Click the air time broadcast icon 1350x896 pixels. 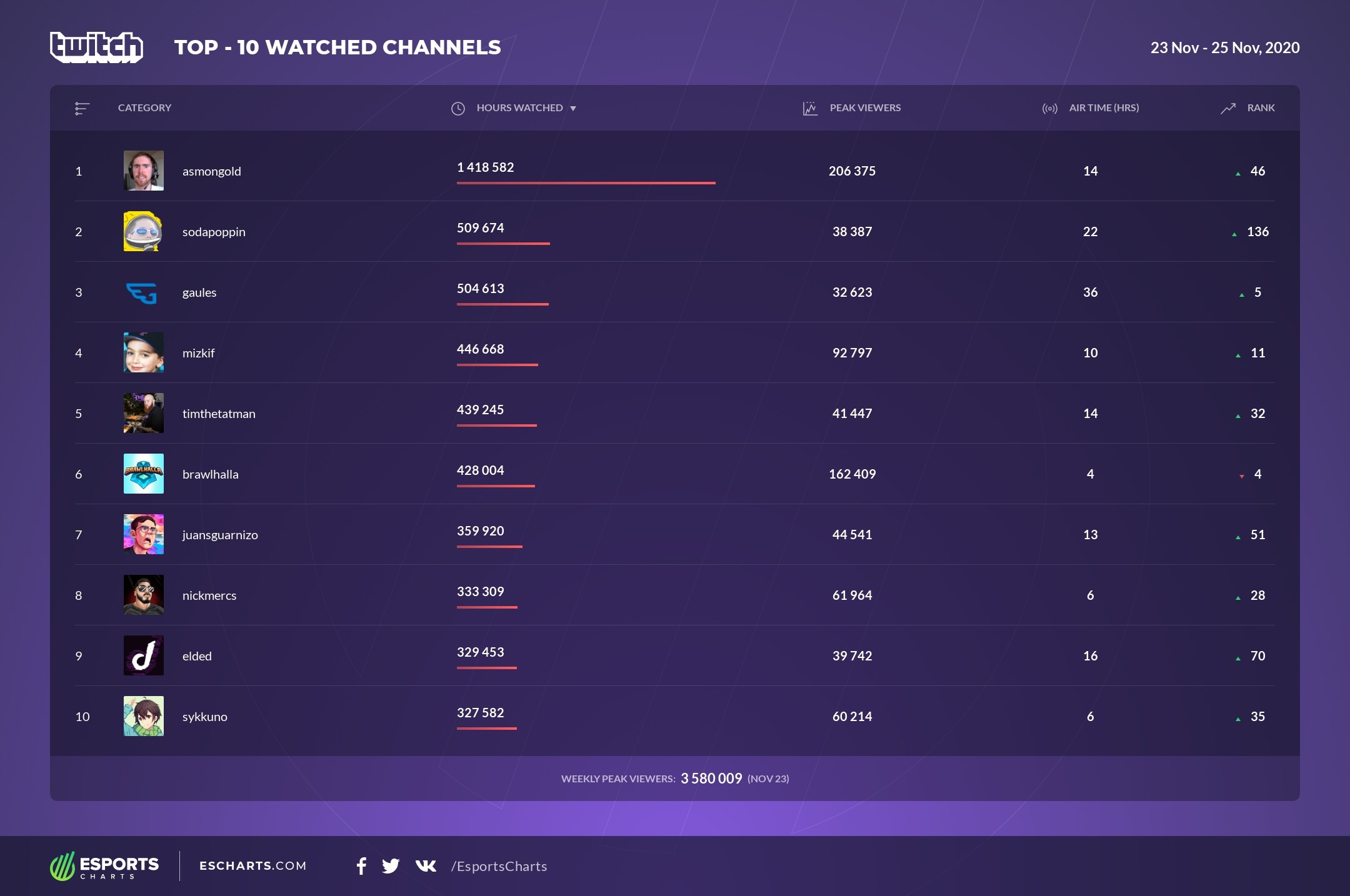[x=1050, y=108]
